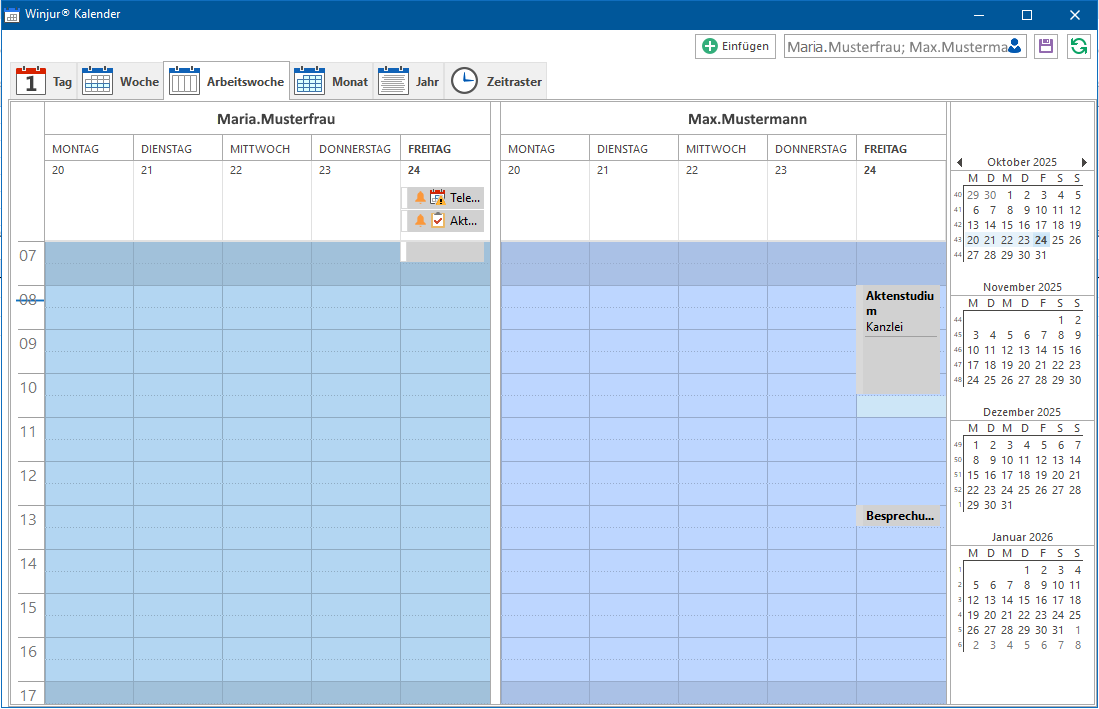This screenshot has width=1099, height=709.
Task: Open the Besprechu... appointment at 13:00
Action: pyautogui.click(x=898, y=516)
